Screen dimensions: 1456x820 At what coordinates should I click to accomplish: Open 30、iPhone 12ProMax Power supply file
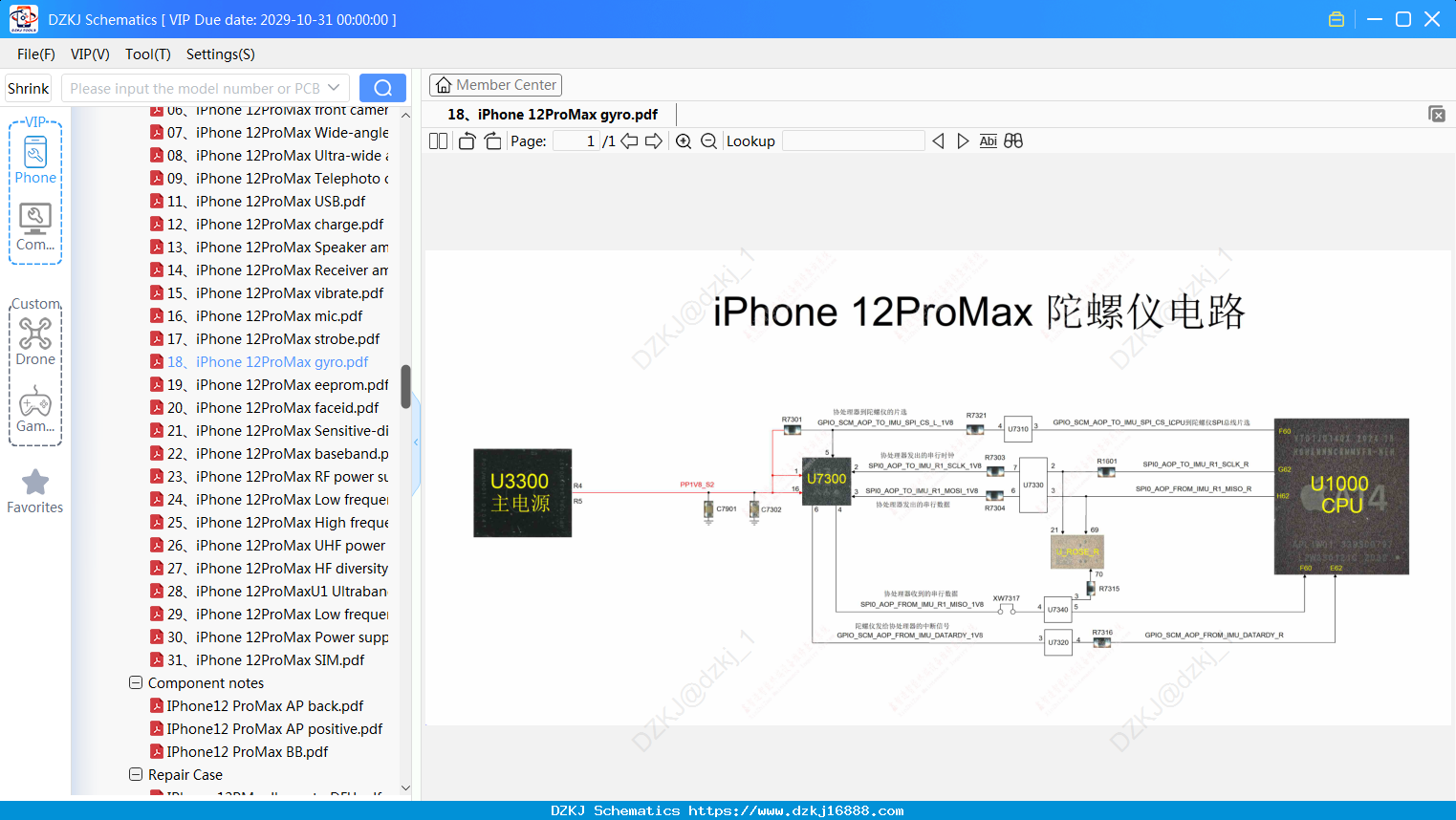(271, 637)
